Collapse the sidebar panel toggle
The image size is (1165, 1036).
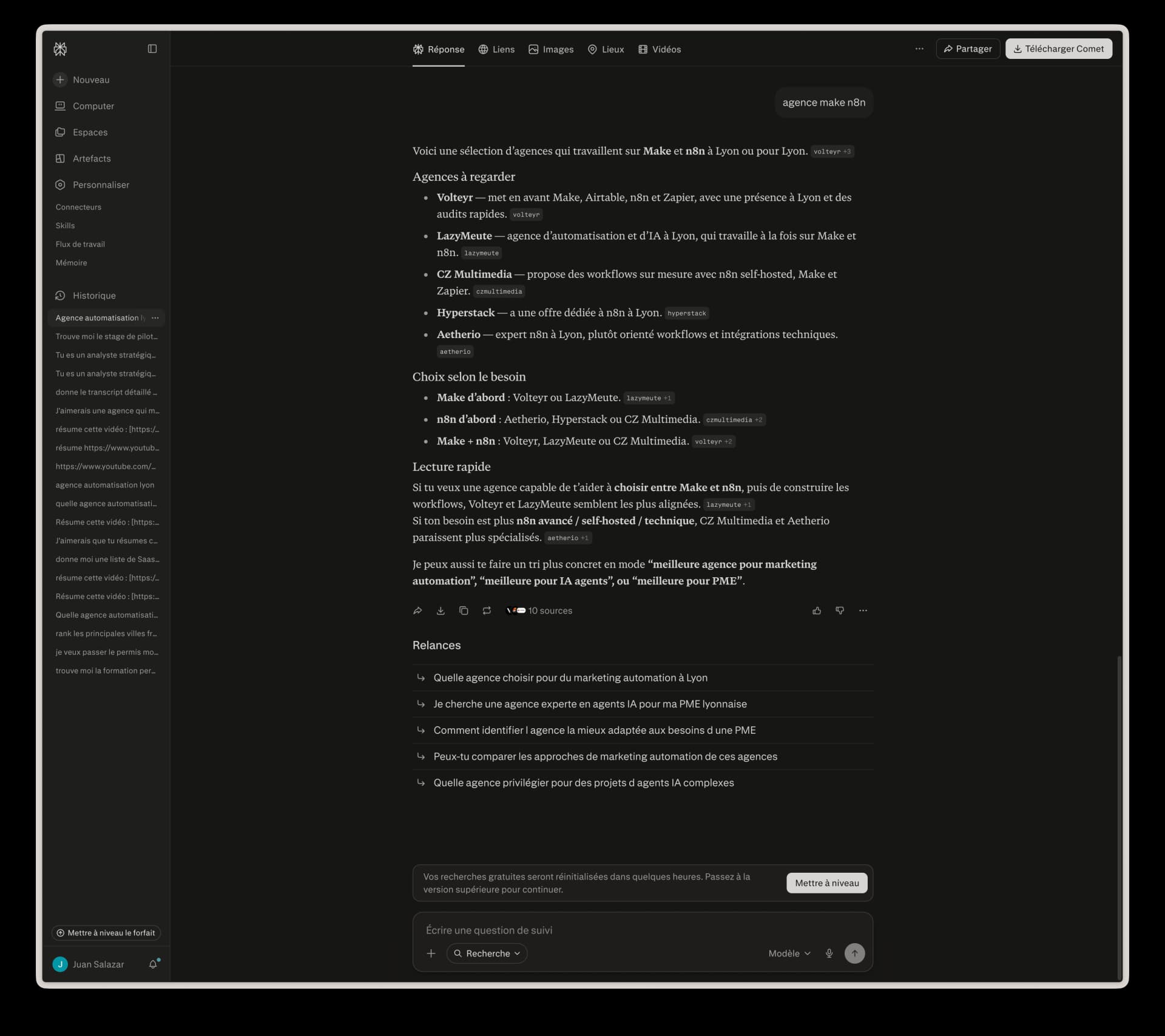coord(152,49)
